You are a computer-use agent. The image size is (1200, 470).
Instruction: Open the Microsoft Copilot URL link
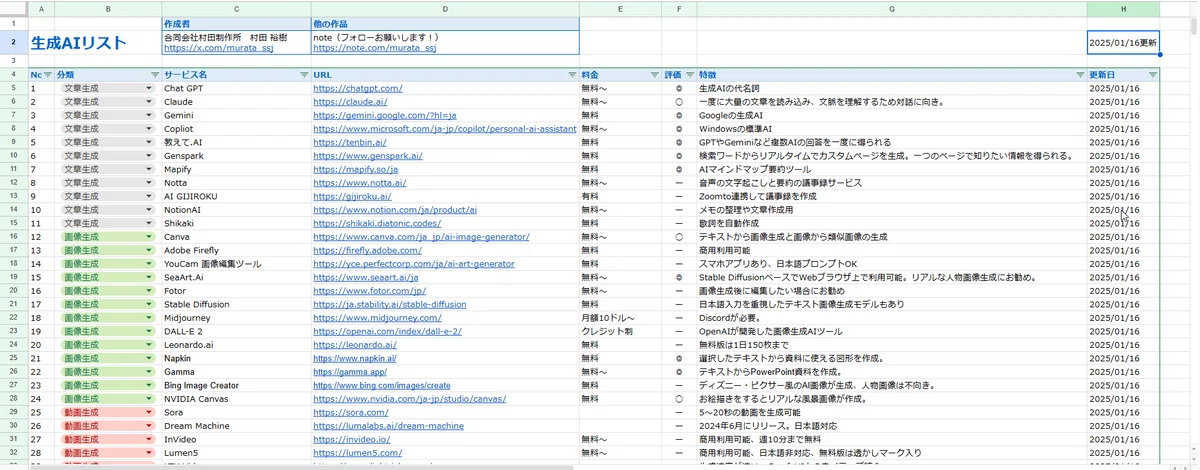[x=445, y=129]
